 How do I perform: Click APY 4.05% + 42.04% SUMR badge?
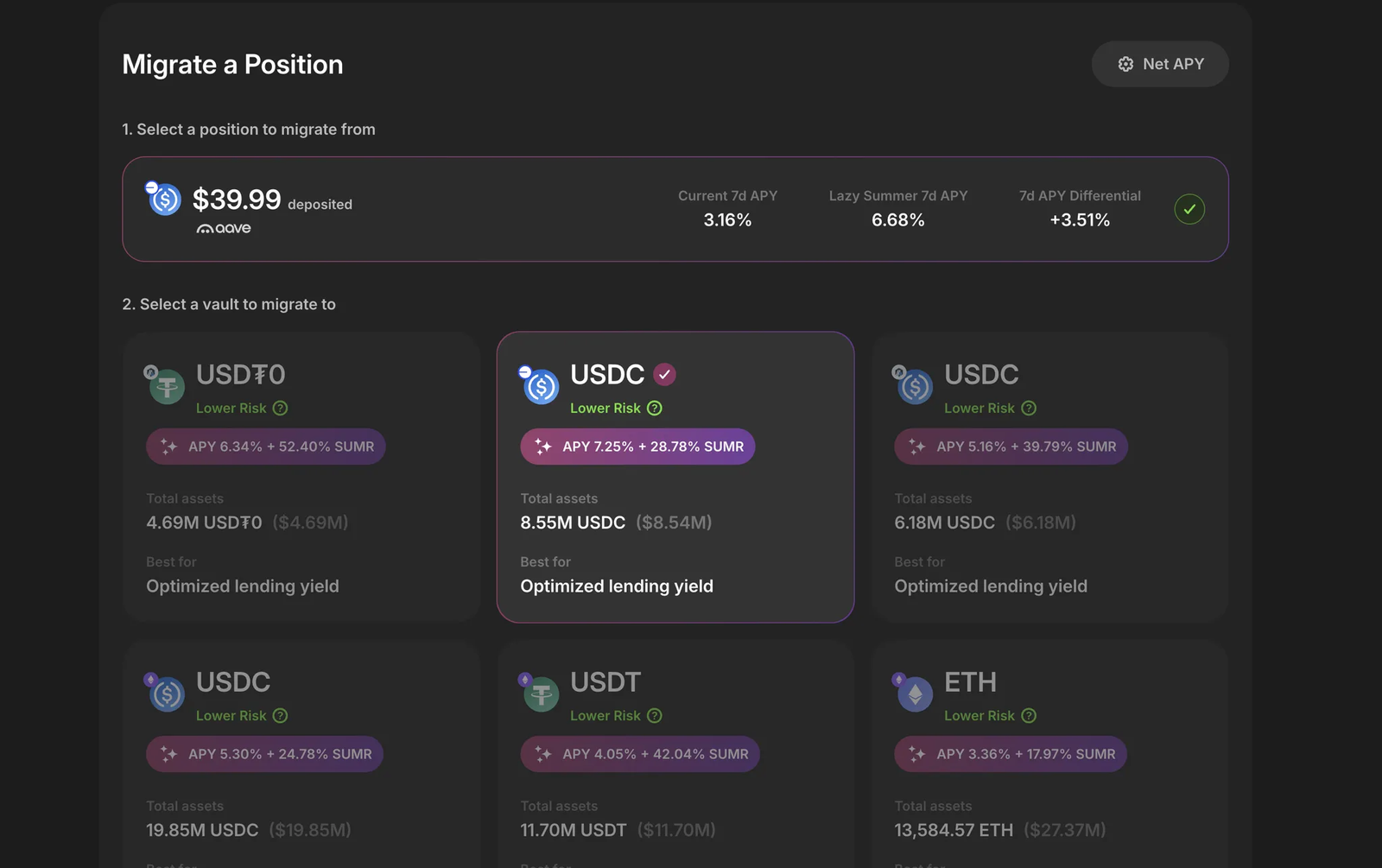pos(640,754)
